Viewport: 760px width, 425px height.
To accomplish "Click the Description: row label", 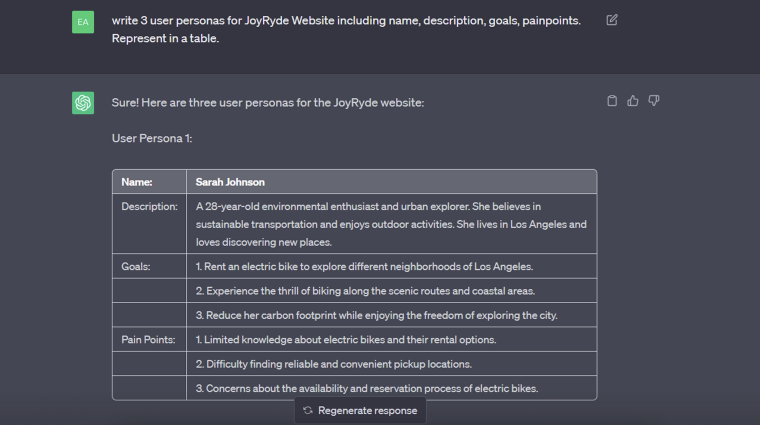I will 149,206.
